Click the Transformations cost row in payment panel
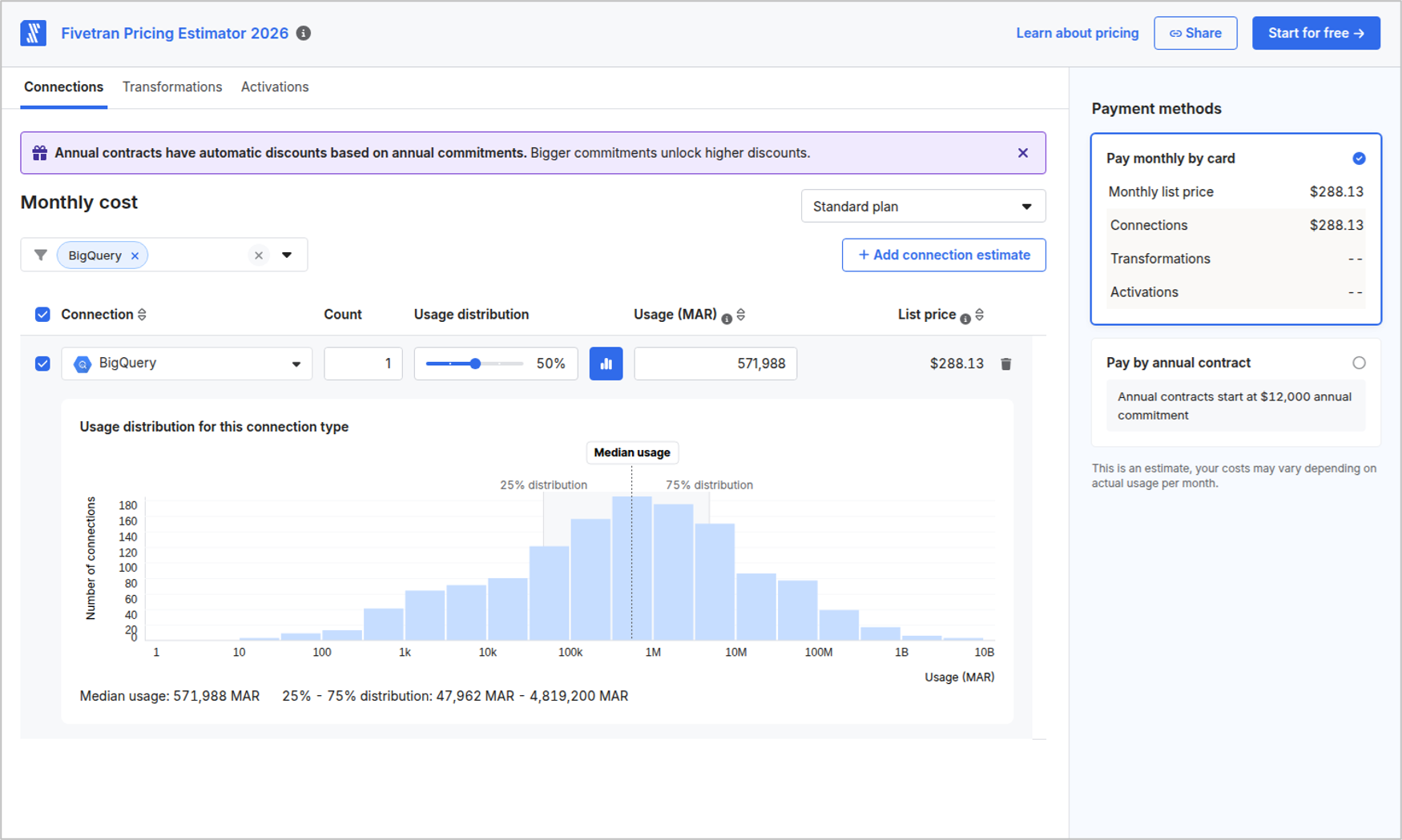The height and width of the screenshot is (840, 1402). [1235, 259]
